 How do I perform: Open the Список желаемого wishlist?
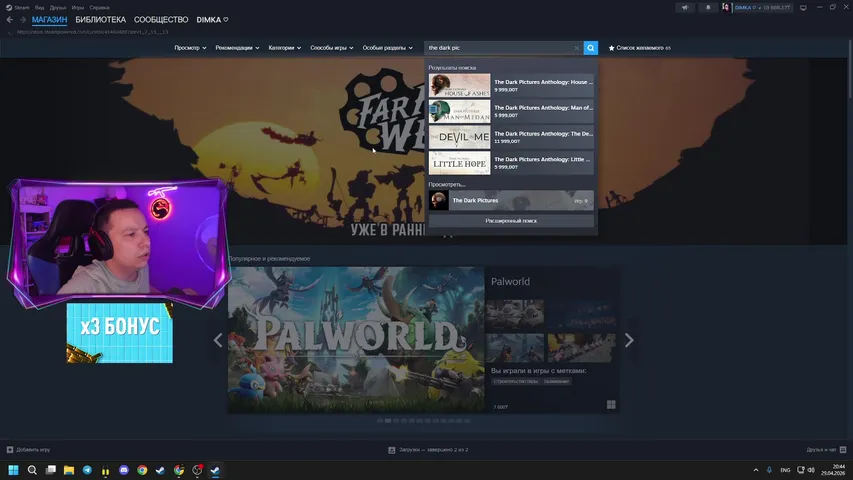(x=640, y=48)
